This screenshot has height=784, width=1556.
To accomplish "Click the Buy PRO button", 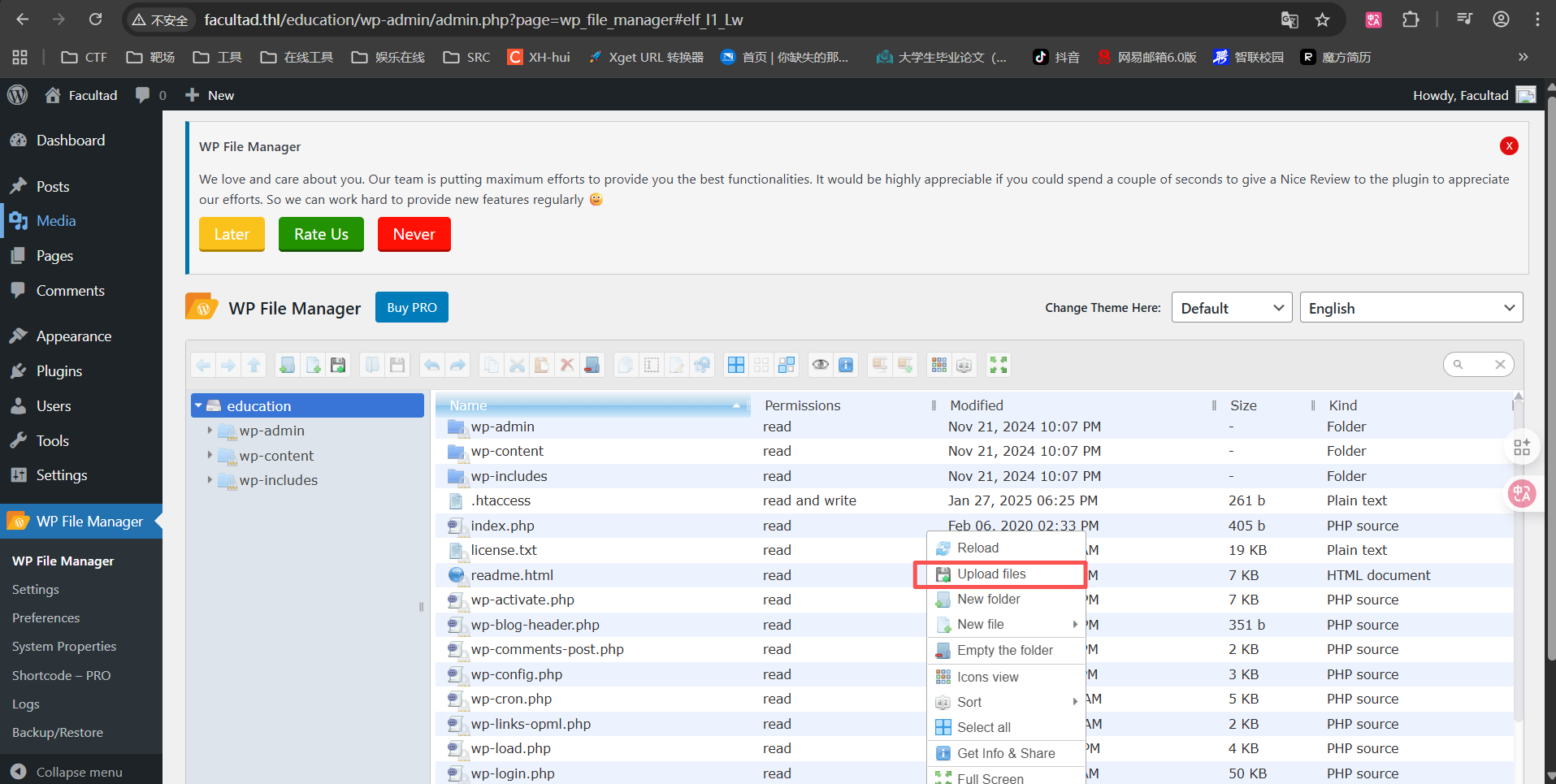I will (412, 307).
